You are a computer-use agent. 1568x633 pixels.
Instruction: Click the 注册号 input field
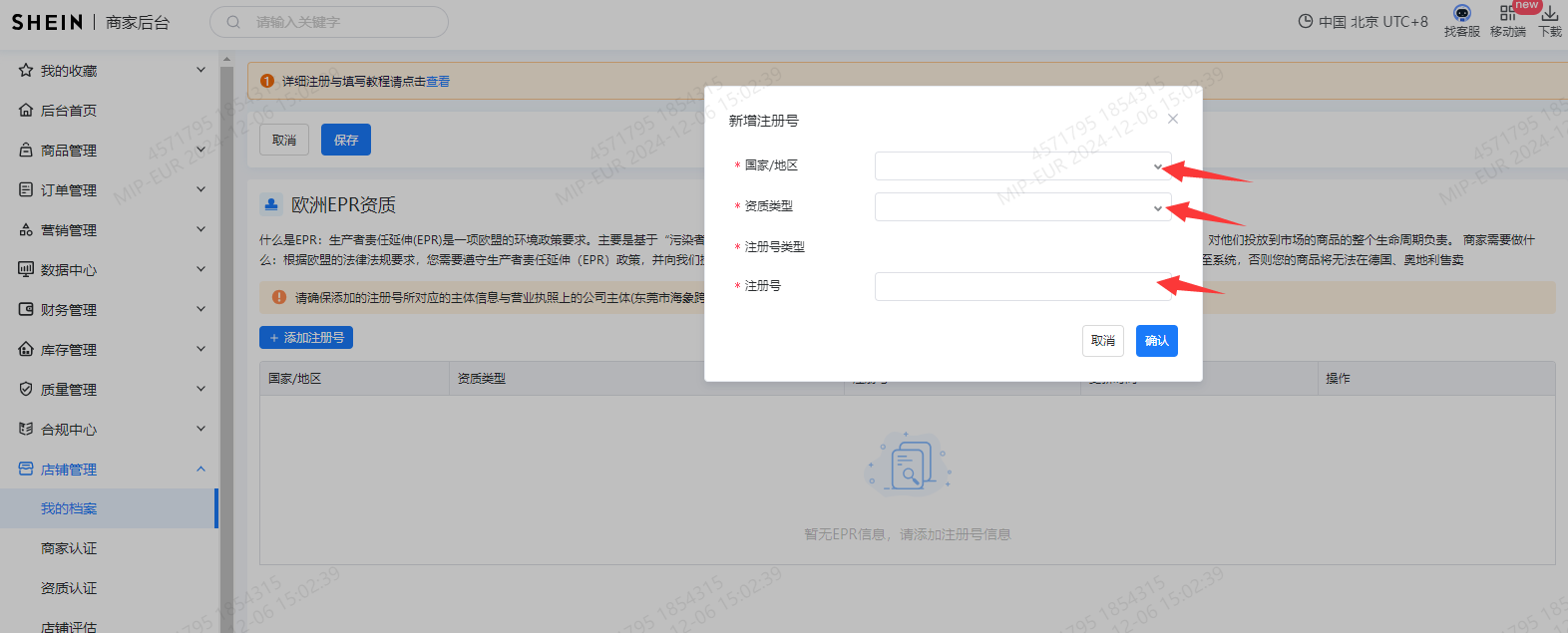click(1023, 287)
